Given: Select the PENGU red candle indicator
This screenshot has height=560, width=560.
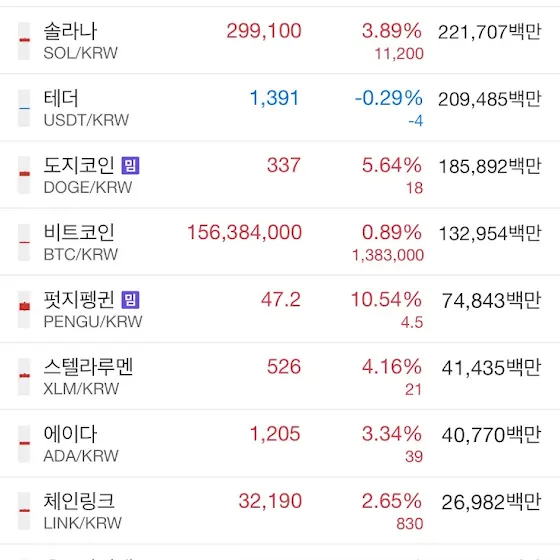Looking at the screenshot, I should [x=24, y=309].
